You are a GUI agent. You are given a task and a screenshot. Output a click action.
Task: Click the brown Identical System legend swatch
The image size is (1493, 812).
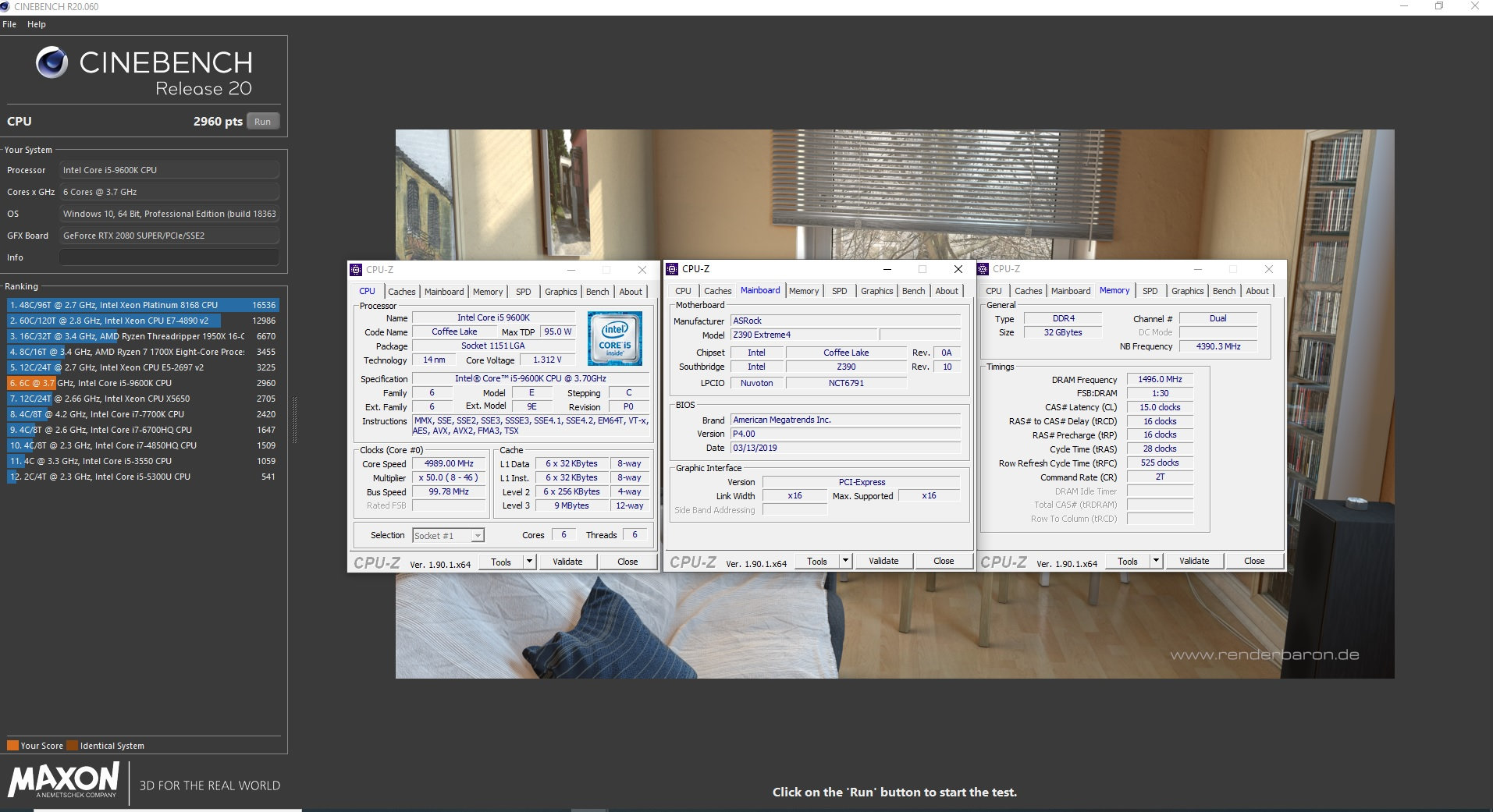click(72, 746)
